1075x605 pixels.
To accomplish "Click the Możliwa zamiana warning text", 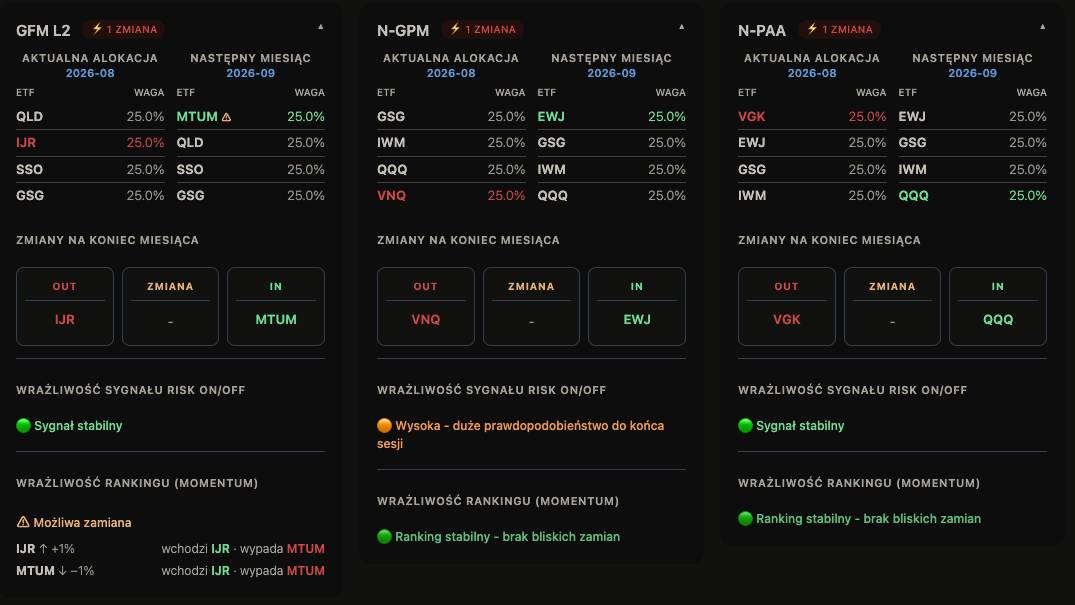I will click(82, 523).
